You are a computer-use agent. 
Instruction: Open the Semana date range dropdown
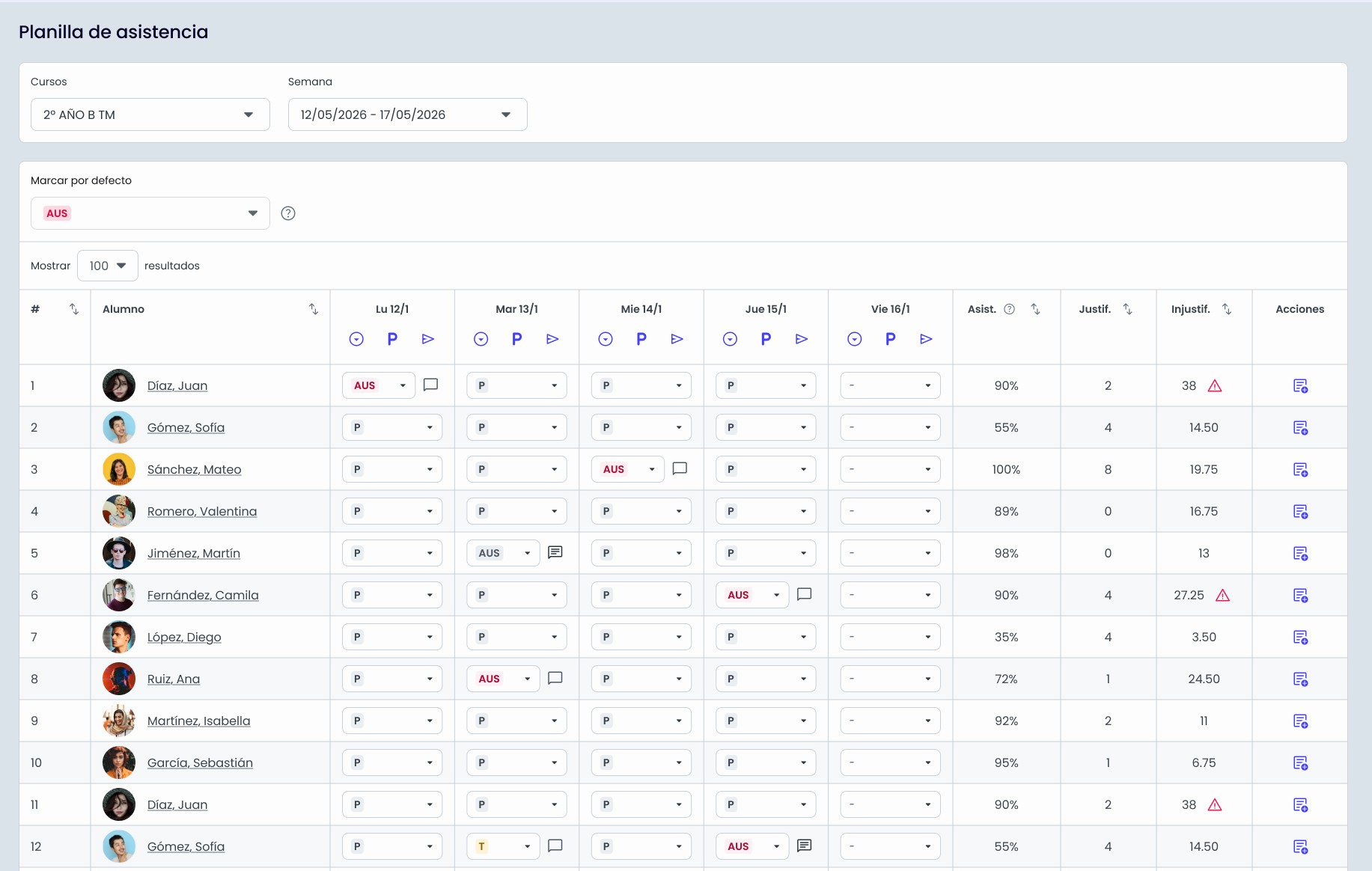tap(408, 114)
